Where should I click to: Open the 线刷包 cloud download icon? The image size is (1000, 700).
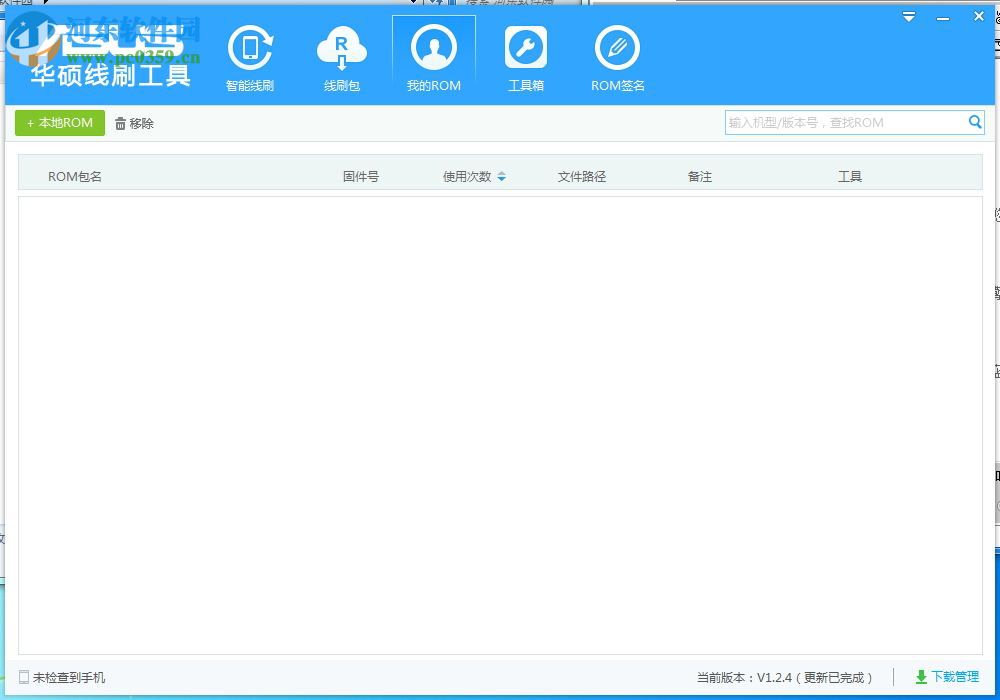[341, 45]
